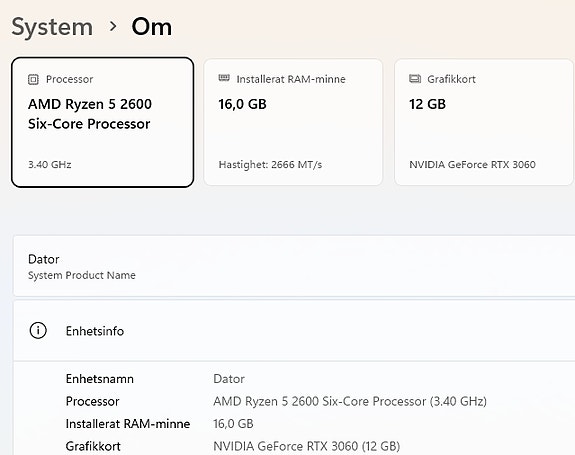Go back to System in breadcrumb
The height and width of the screenshot is (455, 575).
pyautogui.click(x=52, y=27)
